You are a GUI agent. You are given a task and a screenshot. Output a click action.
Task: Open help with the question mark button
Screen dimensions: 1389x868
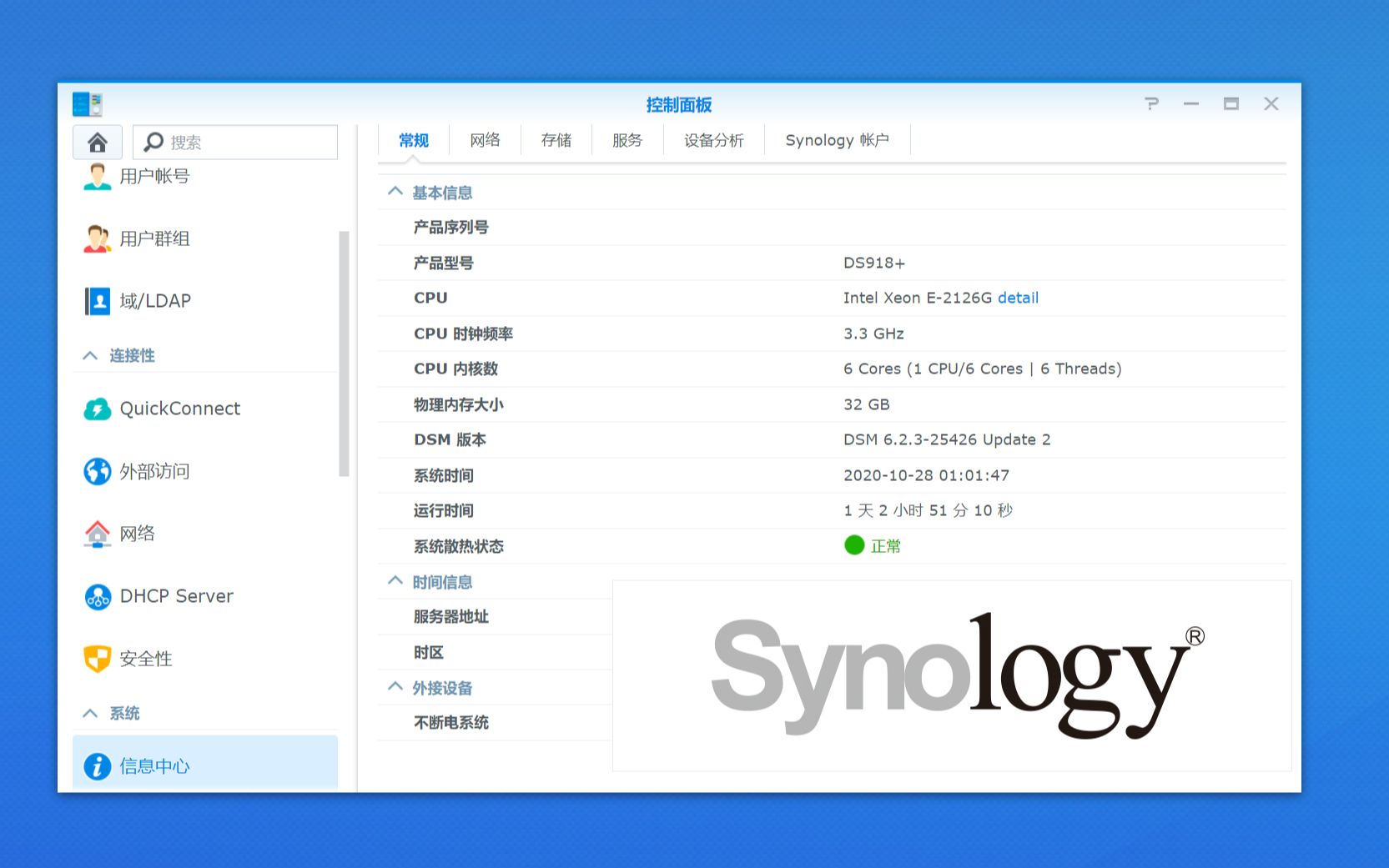click(x=1152, y=103)
